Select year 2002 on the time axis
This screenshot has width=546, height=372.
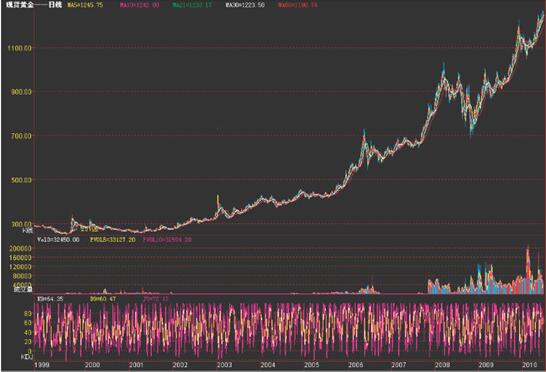pos(180,365)
